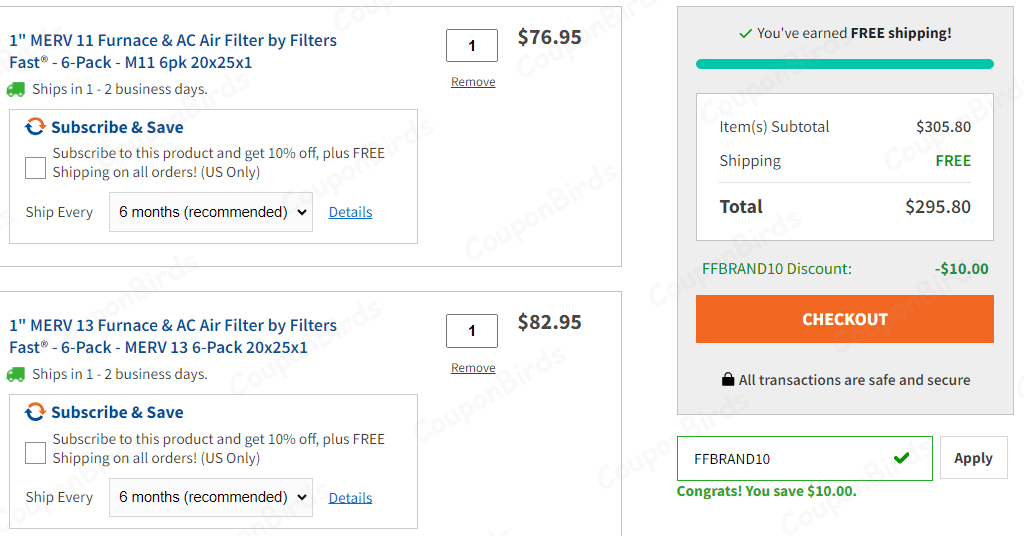This screenshot has width=1024, height=536.
Task: Enable Subscribe & Save for MERV 11 filter
Action: (x=36, y=167)
